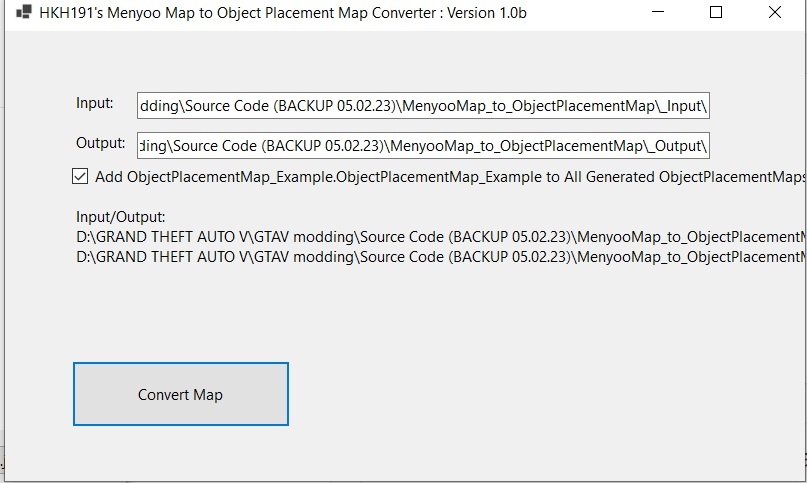Focus the Output path text field
This screenshot has width=807, height=483.
[x=424, y=144]
